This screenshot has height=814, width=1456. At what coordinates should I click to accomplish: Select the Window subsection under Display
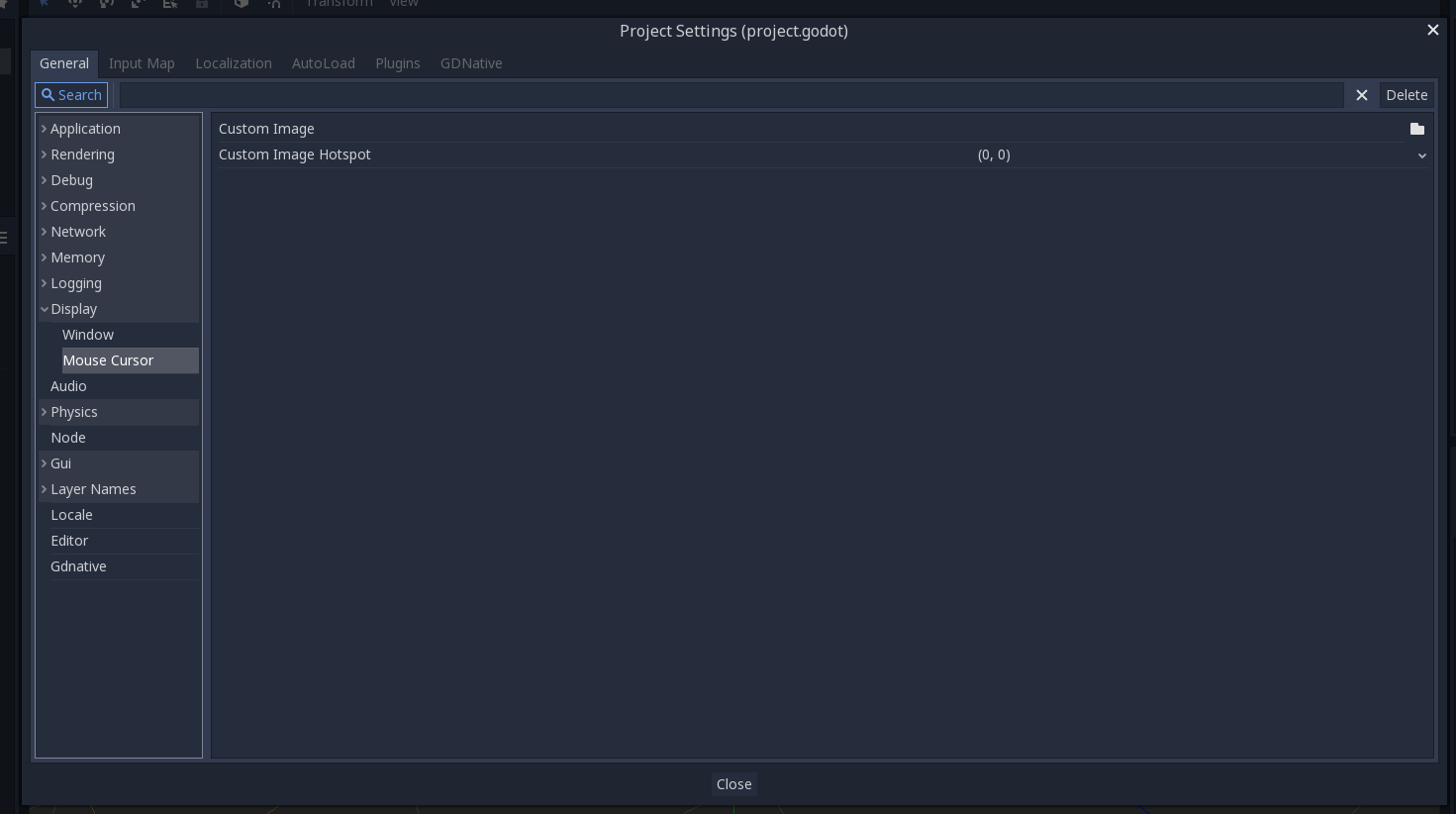[88, 335]
